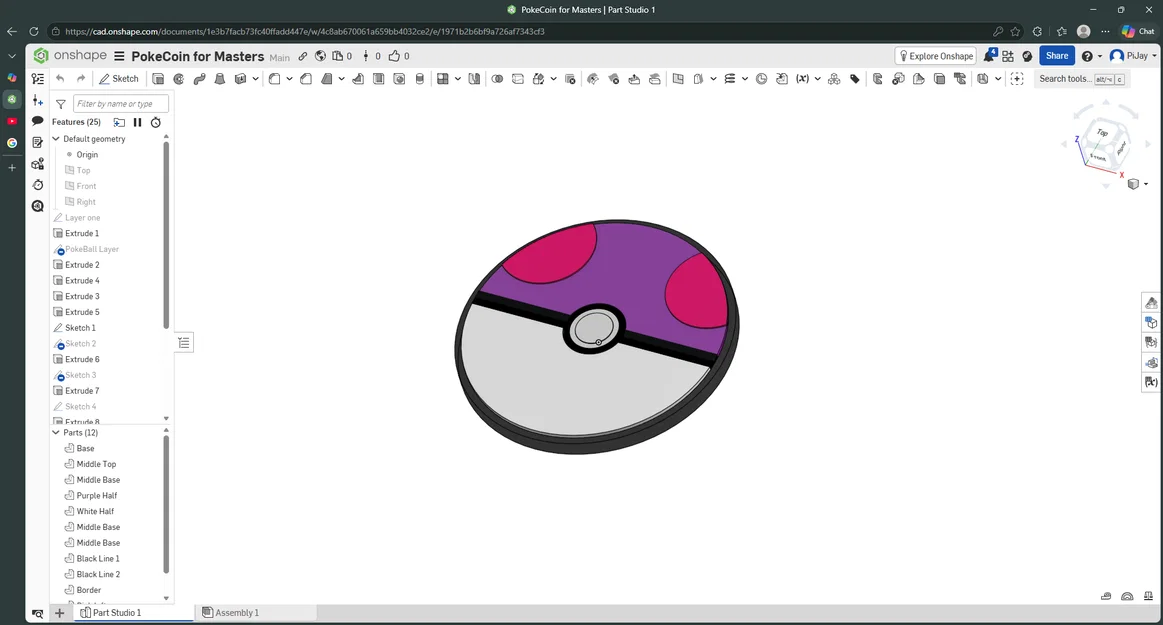Select the Plane tool

(678, 79)
